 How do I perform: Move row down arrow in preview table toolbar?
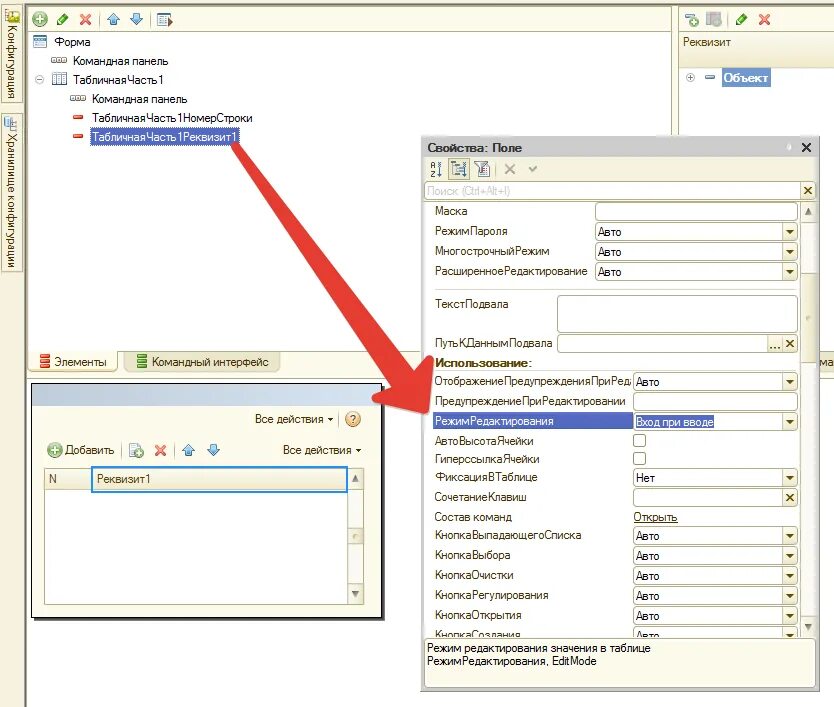(x=213, y=451)
